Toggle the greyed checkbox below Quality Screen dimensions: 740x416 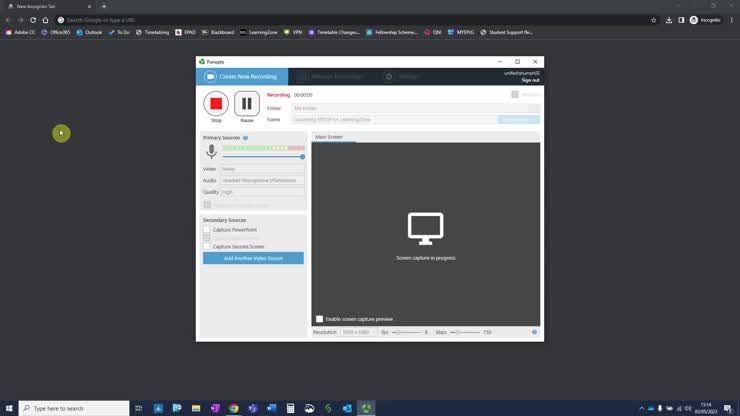click(207, 204)
